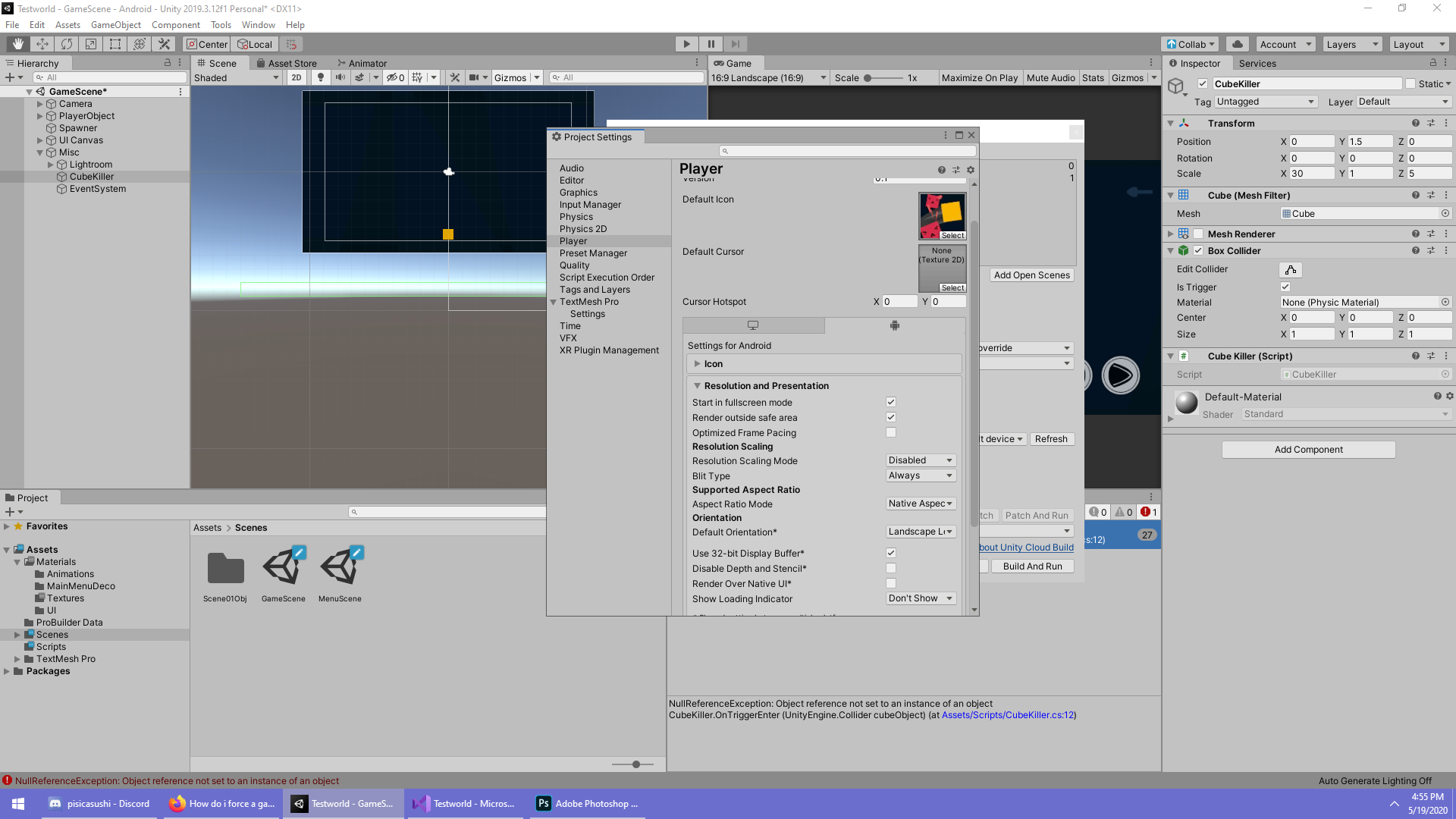Adjust the Game view Scale slider
This screenshot has width=1456, height=819.
[868, 78]
